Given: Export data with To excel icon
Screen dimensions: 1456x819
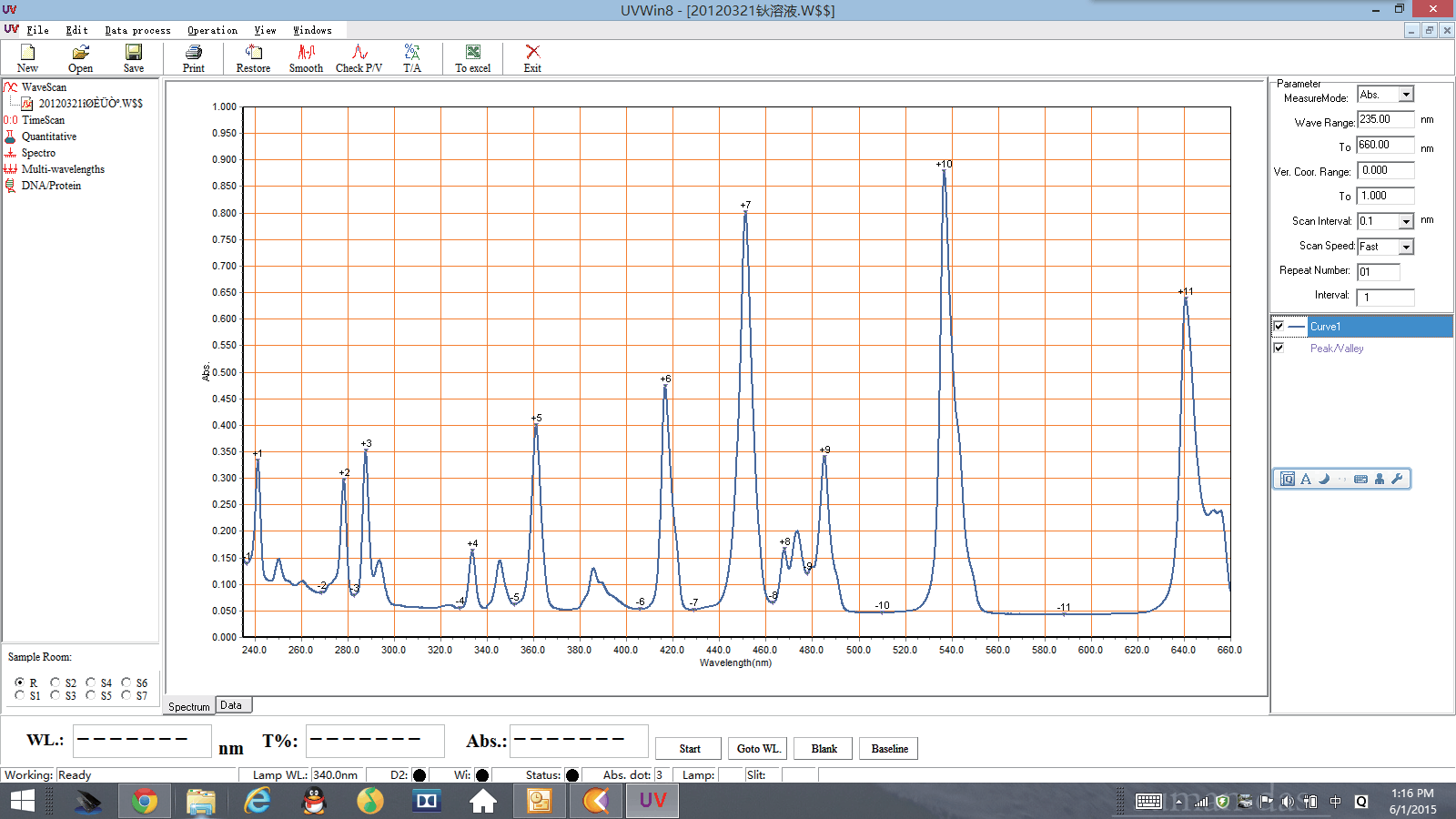Looking at the screenshot, I should 472,58.
